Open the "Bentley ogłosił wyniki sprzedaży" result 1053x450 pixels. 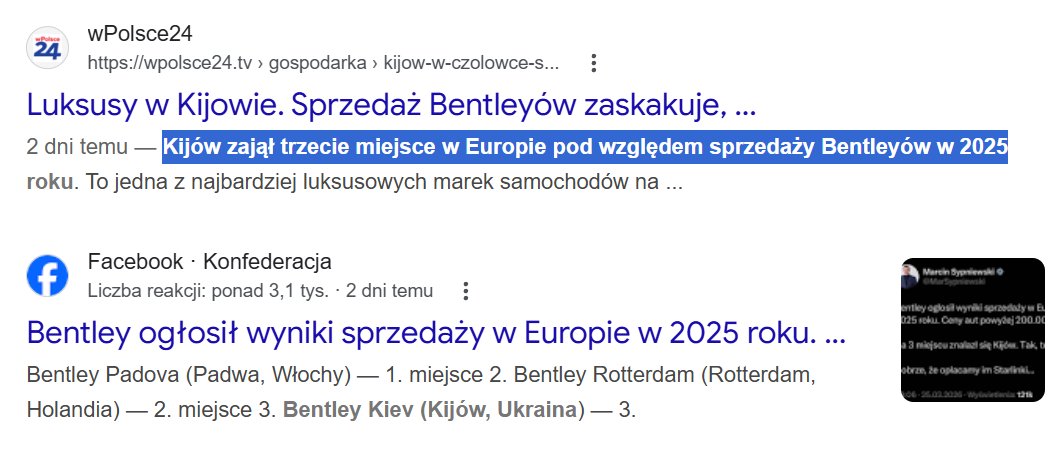coord(437,332)
